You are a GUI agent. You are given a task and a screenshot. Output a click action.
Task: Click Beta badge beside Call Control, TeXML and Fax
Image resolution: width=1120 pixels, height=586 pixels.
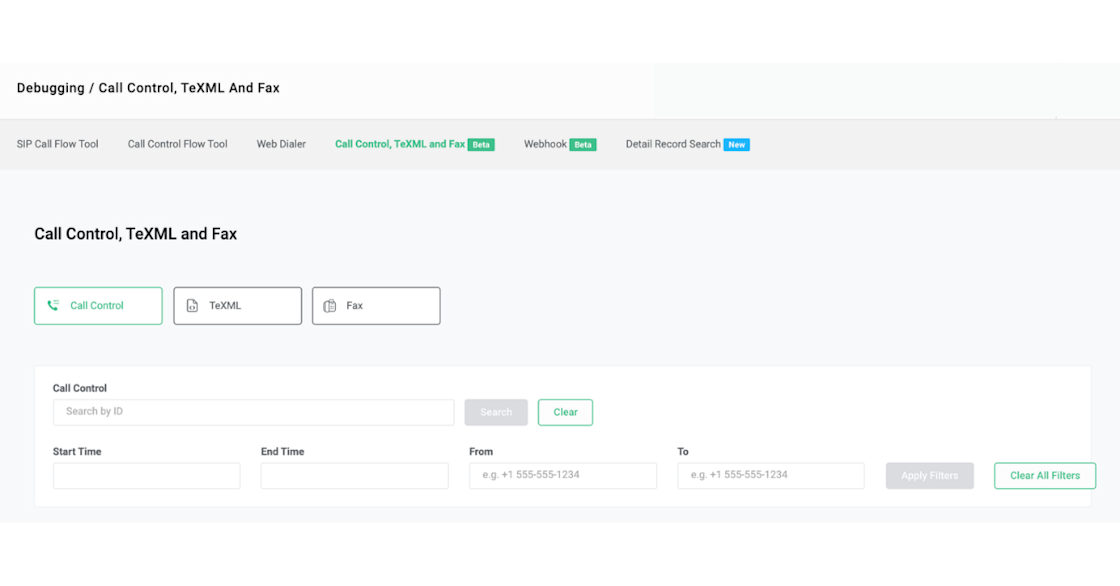pyautogui.click(x=481, y=144)
